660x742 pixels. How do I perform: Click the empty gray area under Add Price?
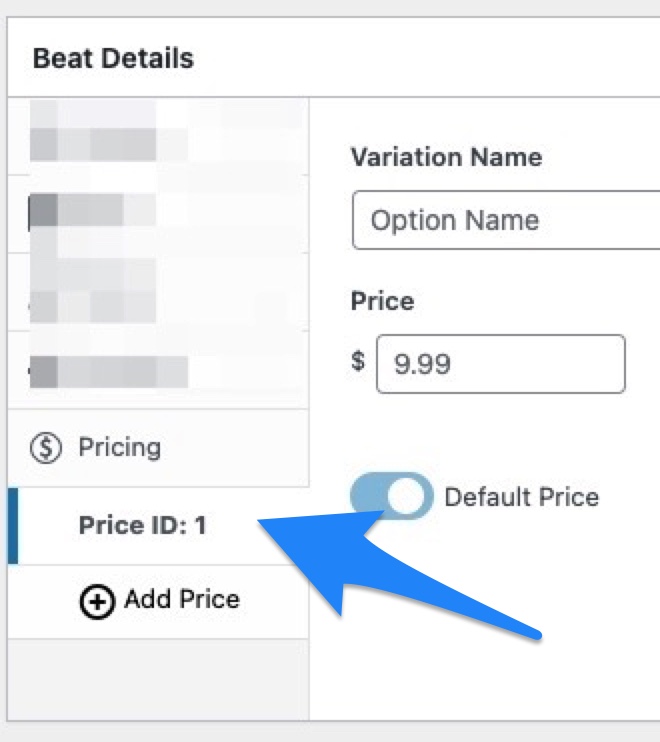coord(158,680)
